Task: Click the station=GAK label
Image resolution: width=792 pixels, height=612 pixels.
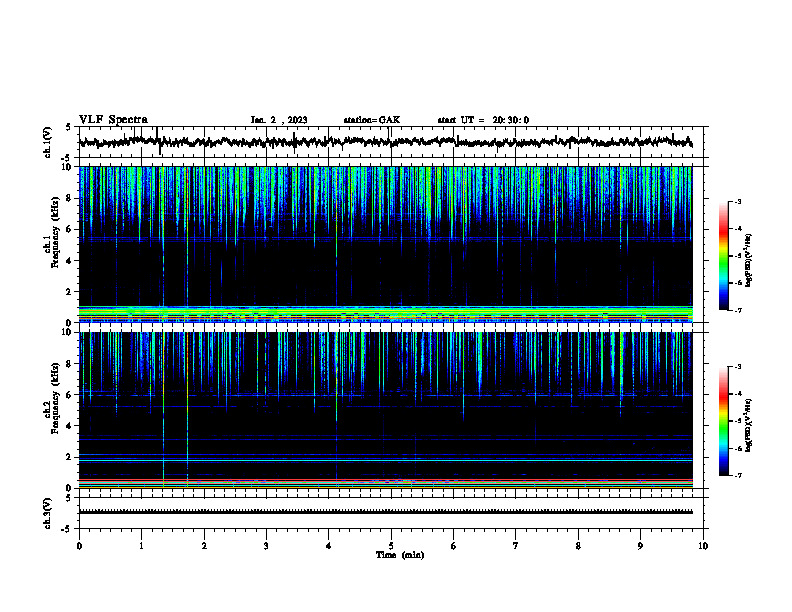Action: tap(372, 120)
